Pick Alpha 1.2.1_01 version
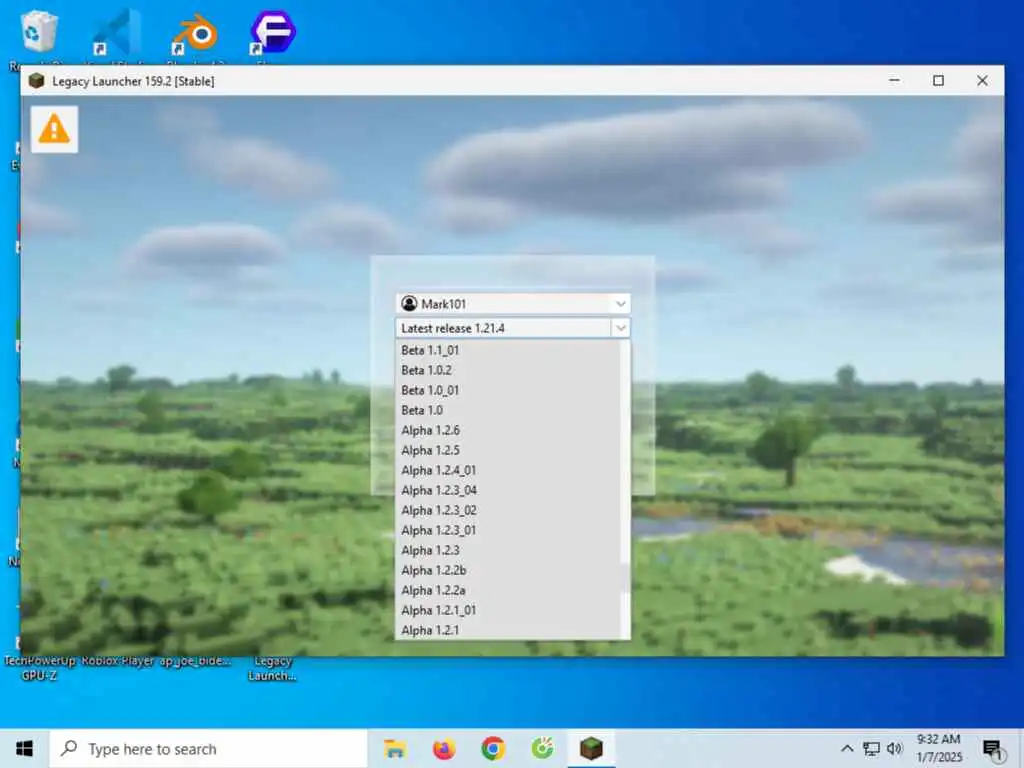The image size is (1024, 768). [507, 610]
